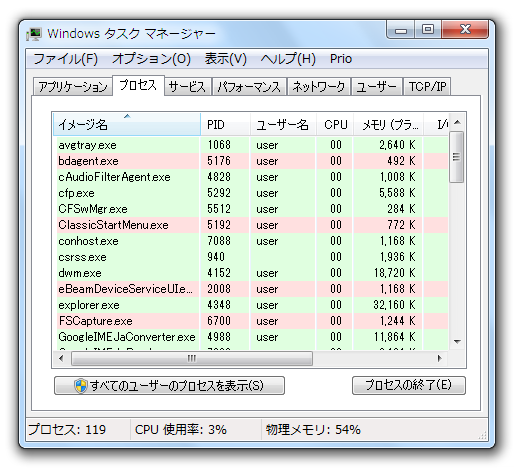Switch to the アプリケーション tab

pos(73,87)
